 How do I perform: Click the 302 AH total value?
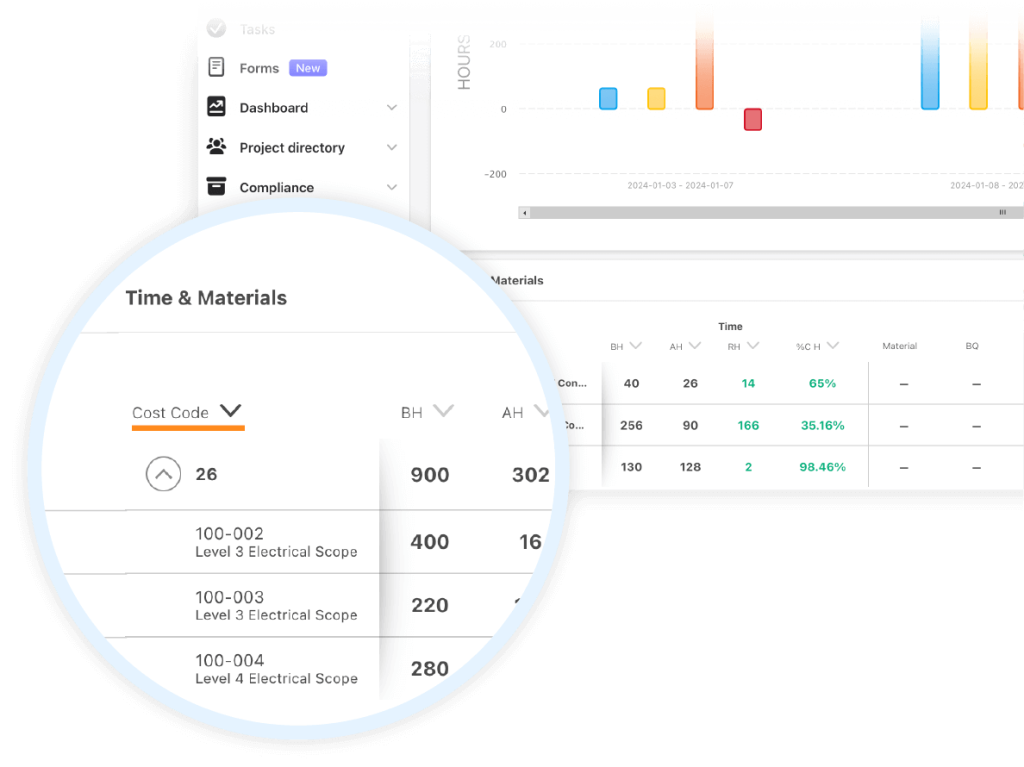(x=531, y=475)
